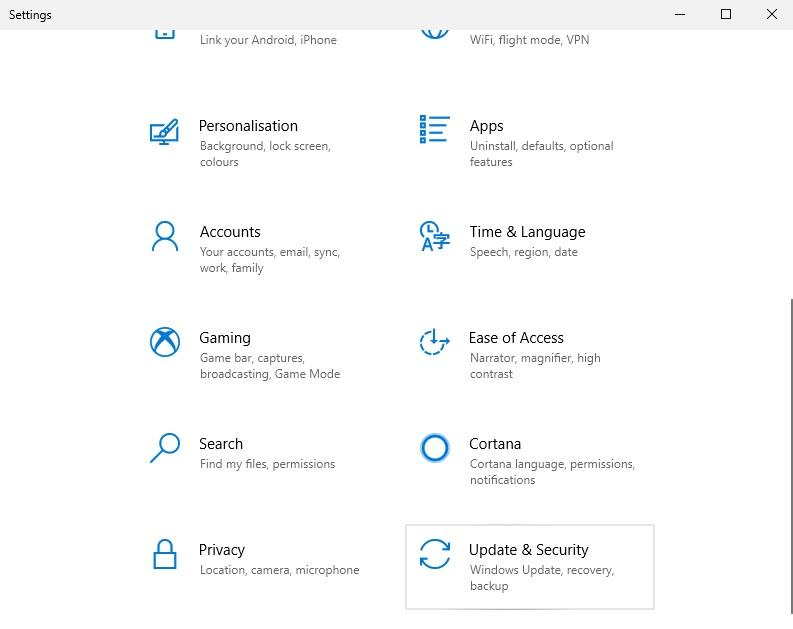Click the Update & Security refresh-arrows icon
793x629 pixels.
(434, 554)
